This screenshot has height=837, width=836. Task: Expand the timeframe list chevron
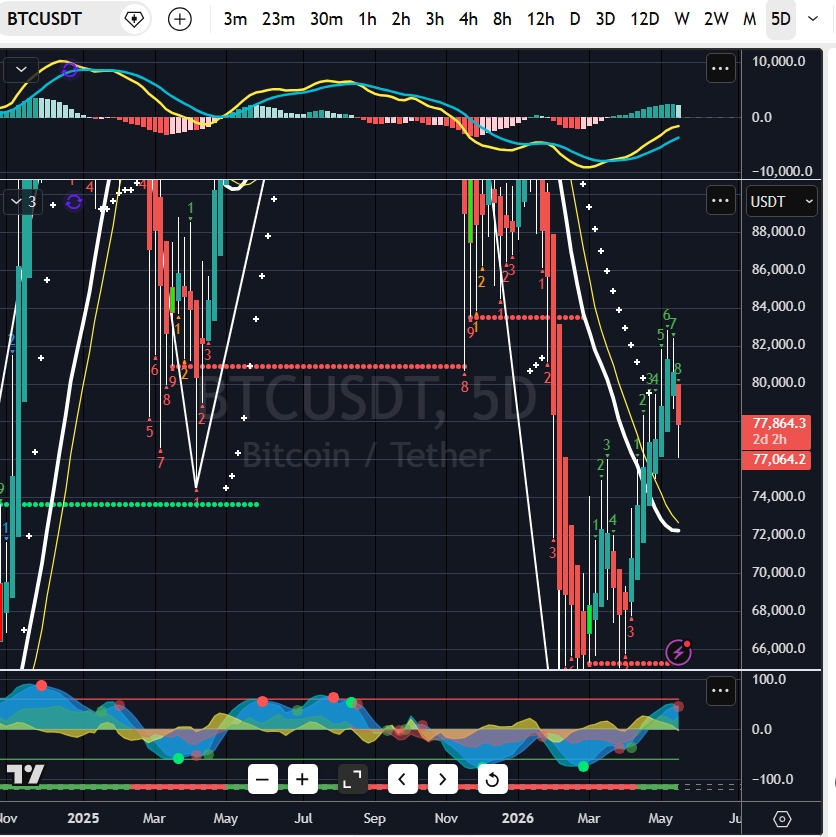pos(813,19)
